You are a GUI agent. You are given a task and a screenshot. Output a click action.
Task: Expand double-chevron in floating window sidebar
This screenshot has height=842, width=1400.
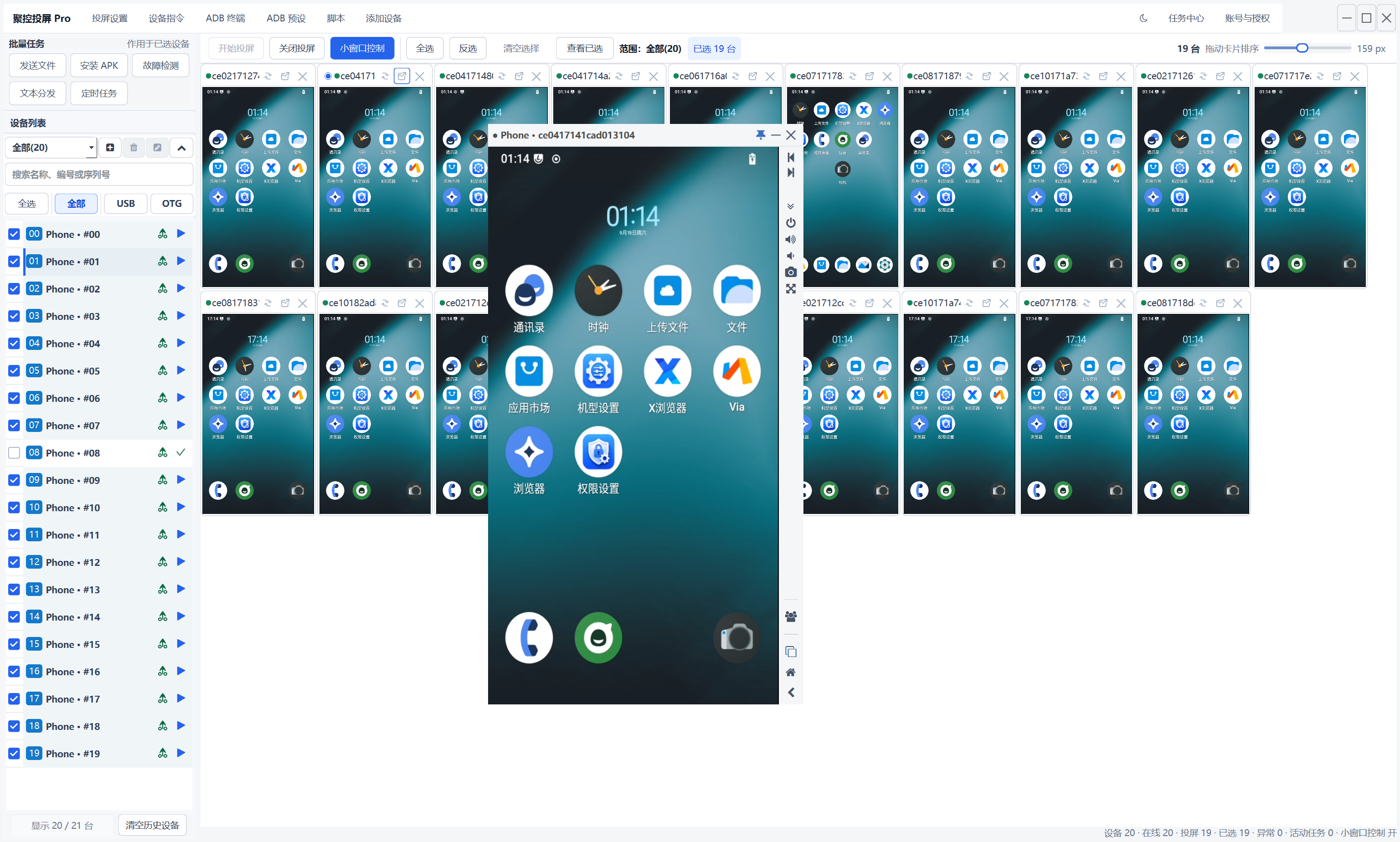(791, 206)
